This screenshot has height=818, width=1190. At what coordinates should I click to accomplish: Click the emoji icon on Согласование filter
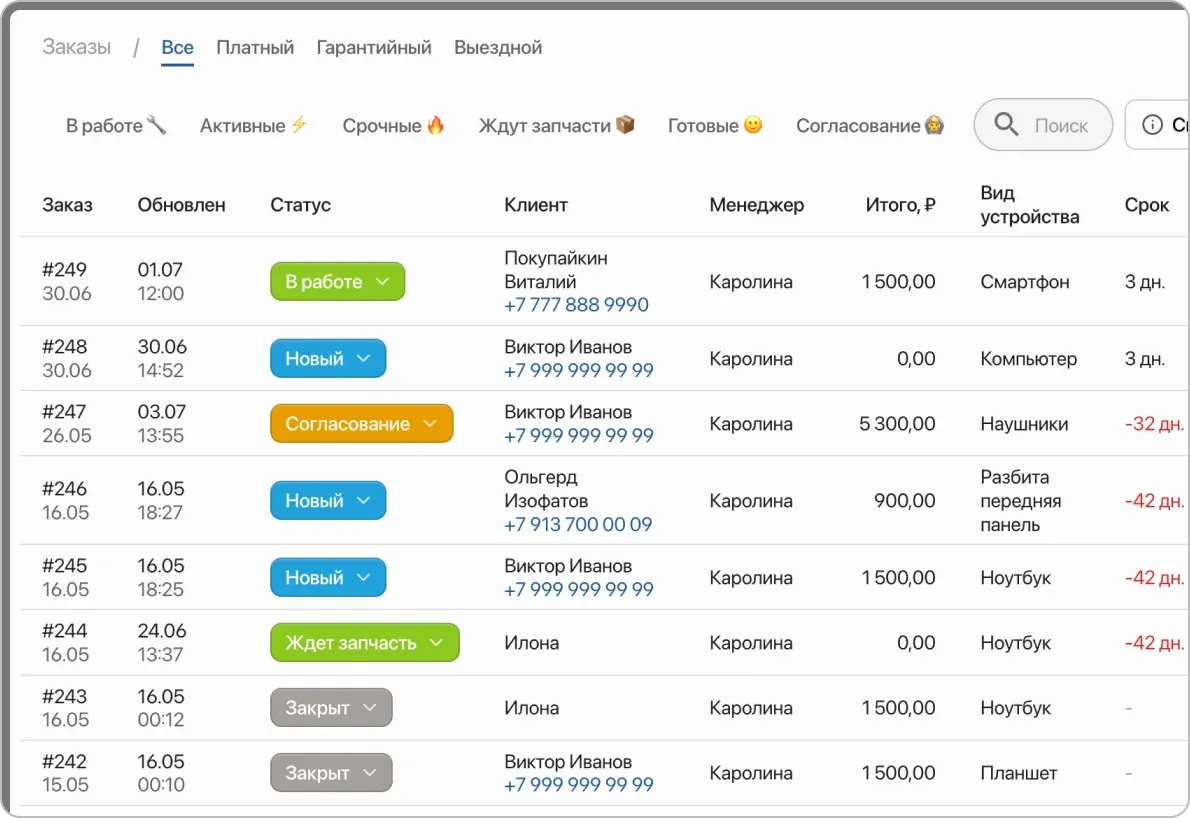(932, 124)
